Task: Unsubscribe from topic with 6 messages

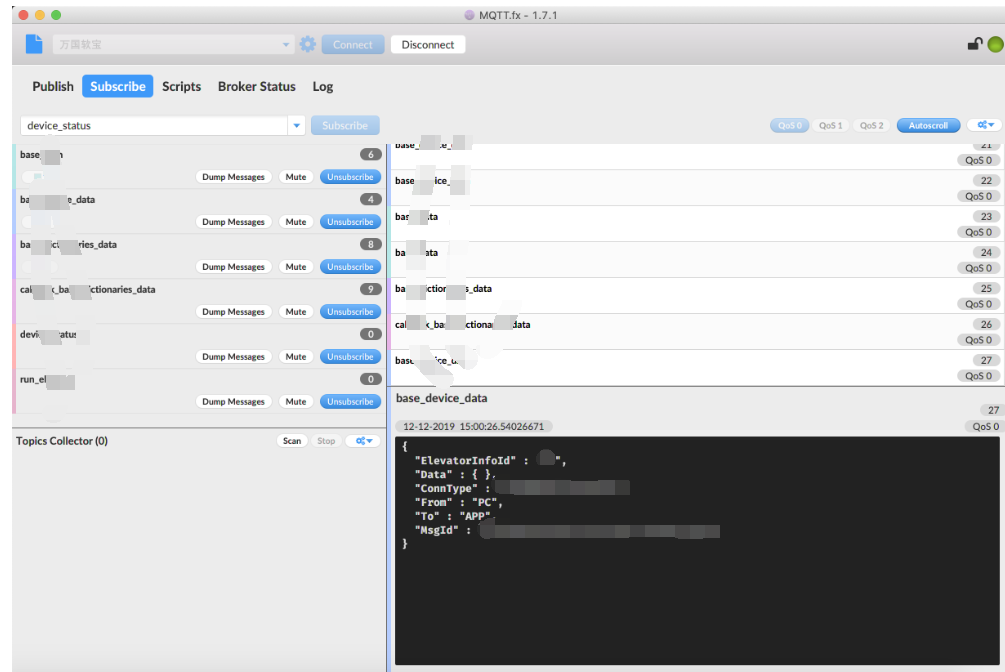Action: (x=350, y=177)
